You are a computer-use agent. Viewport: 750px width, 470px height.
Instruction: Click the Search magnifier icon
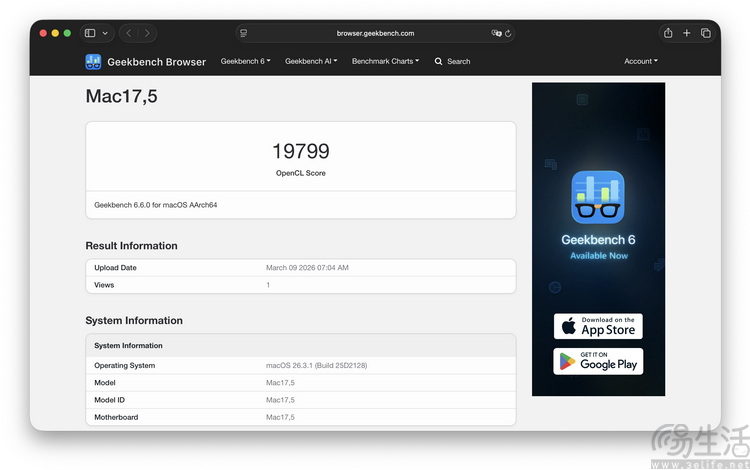click(438, 61)
